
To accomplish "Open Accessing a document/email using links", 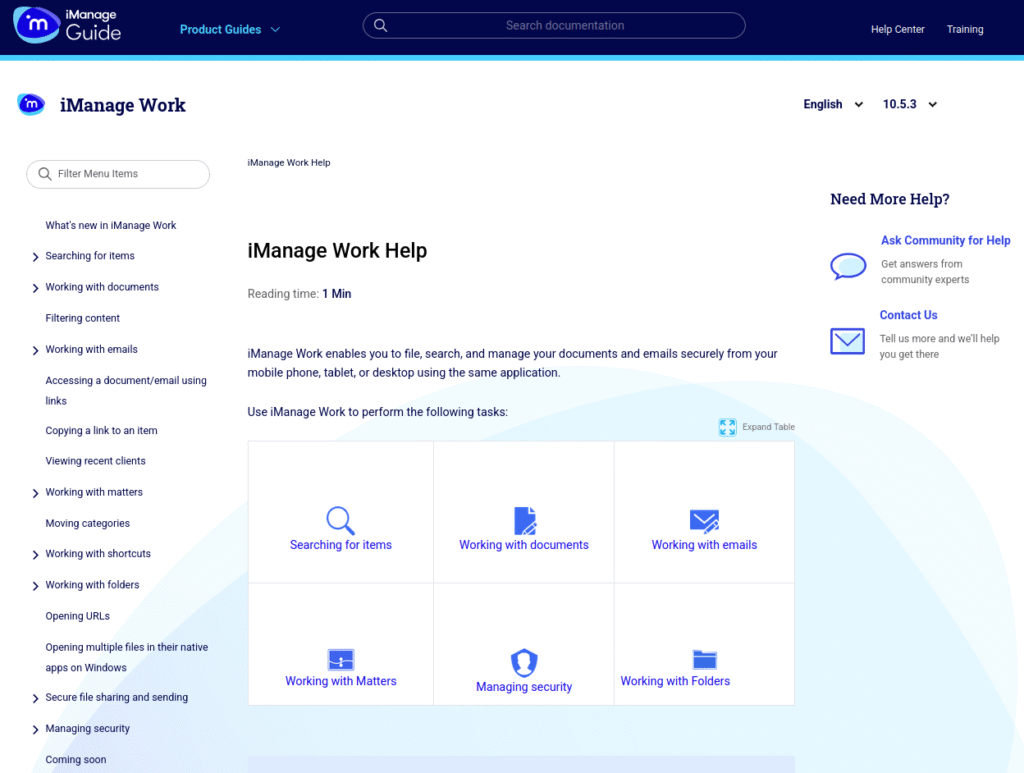I will (x=126, y=390).
